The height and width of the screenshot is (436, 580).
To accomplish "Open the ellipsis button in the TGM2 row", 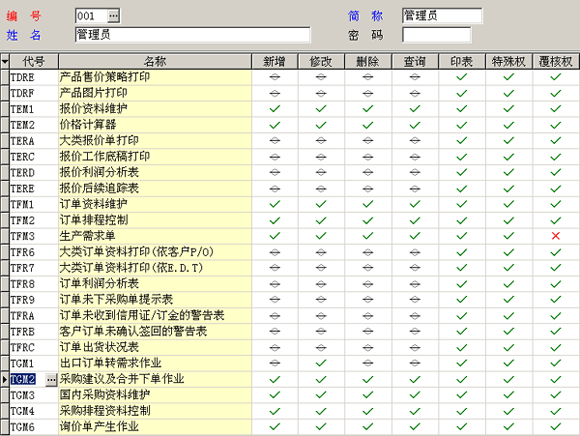I will click(51, 380).
